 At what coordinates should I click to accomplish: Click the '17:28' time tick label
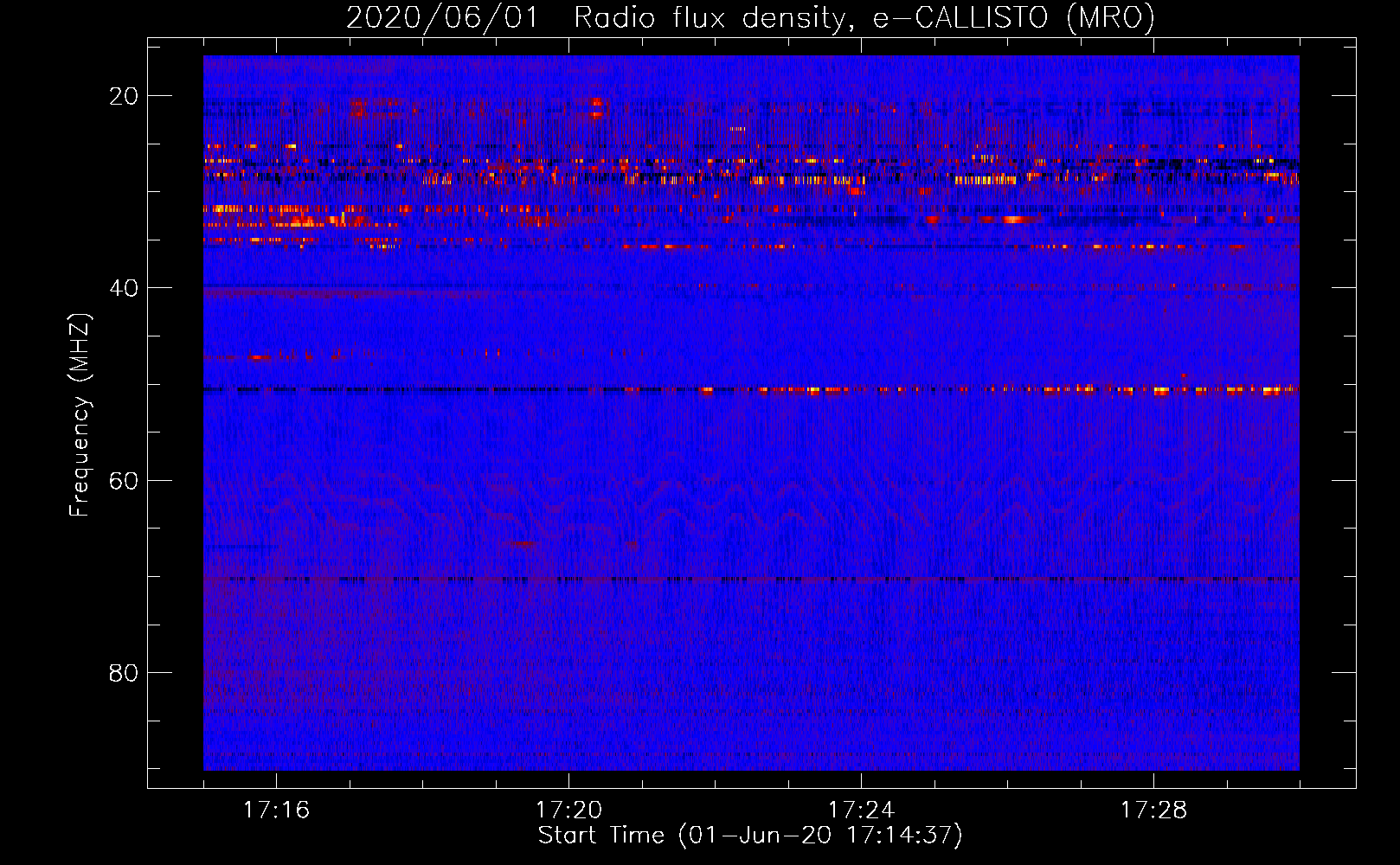click(x=1153, y=811)
